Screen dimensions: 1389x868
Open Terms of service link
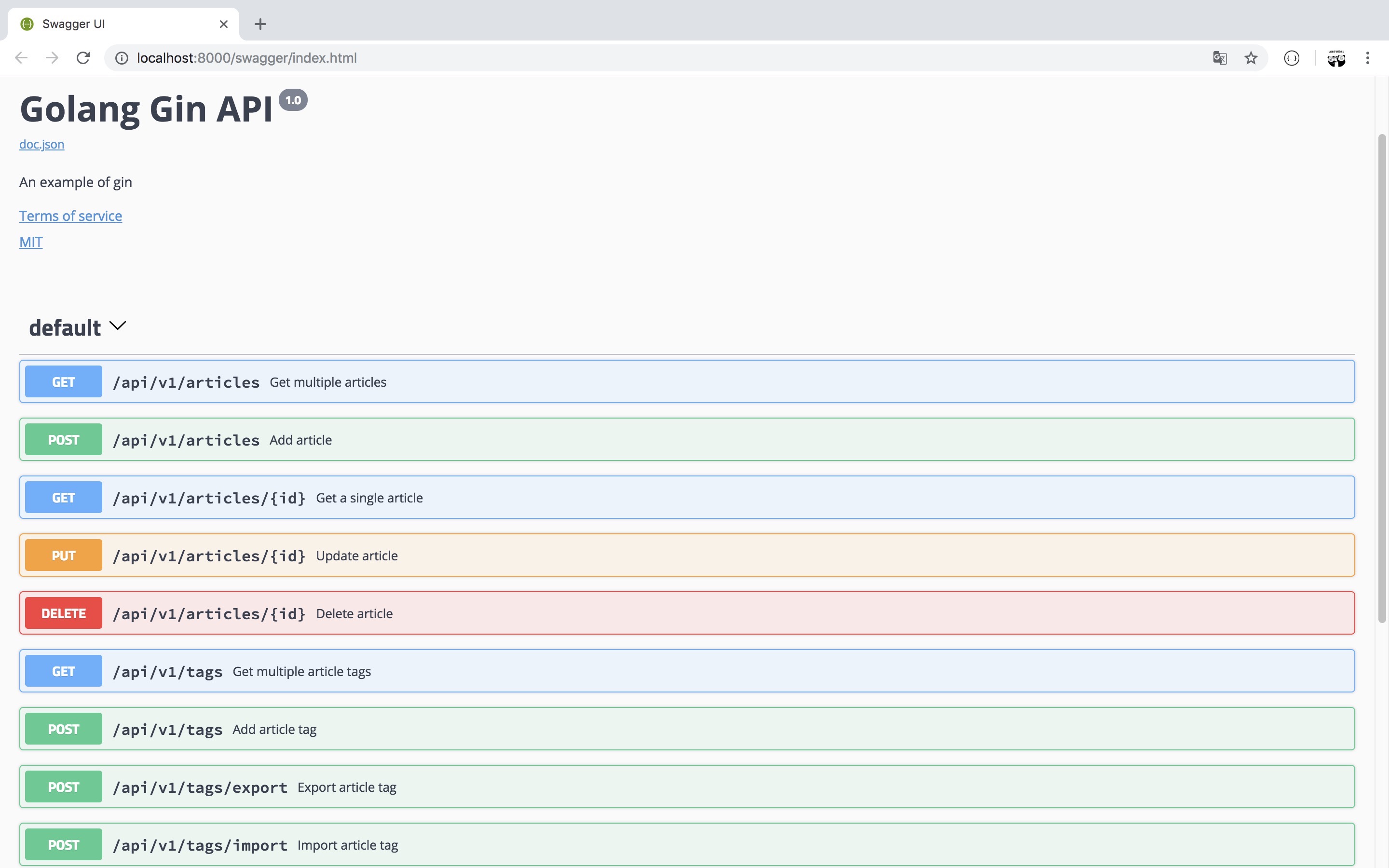pyautogui.click(x=70, y=216)
